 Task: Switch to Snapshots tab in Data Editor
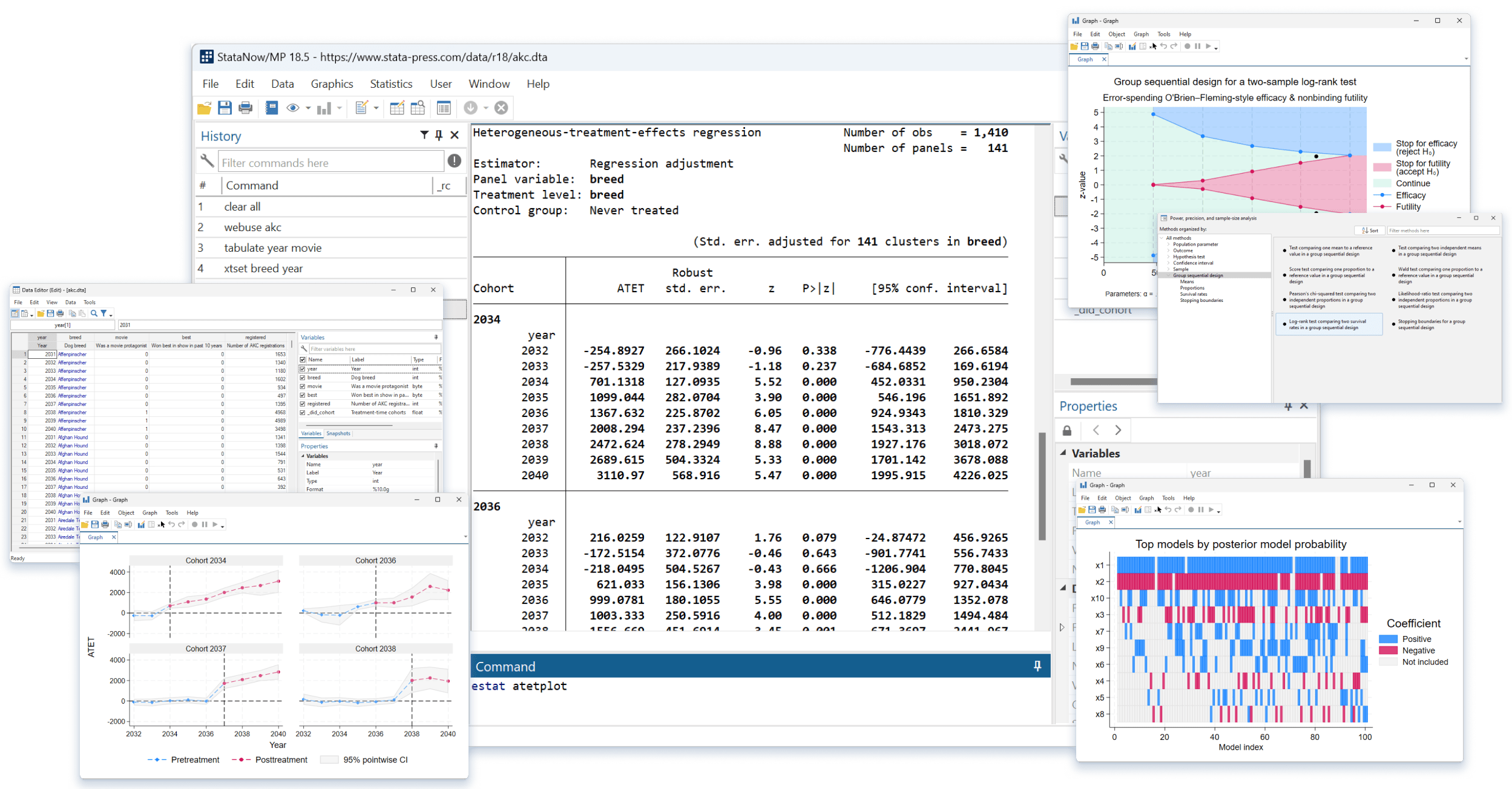tap(338, 433)
